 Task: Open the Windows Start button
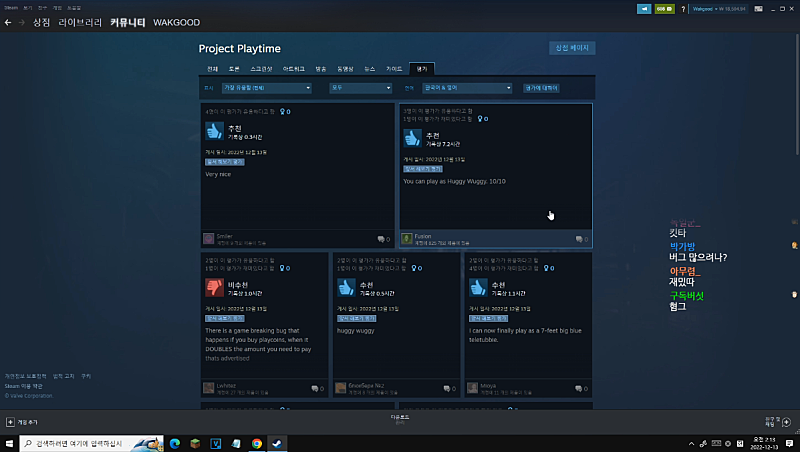9,443
